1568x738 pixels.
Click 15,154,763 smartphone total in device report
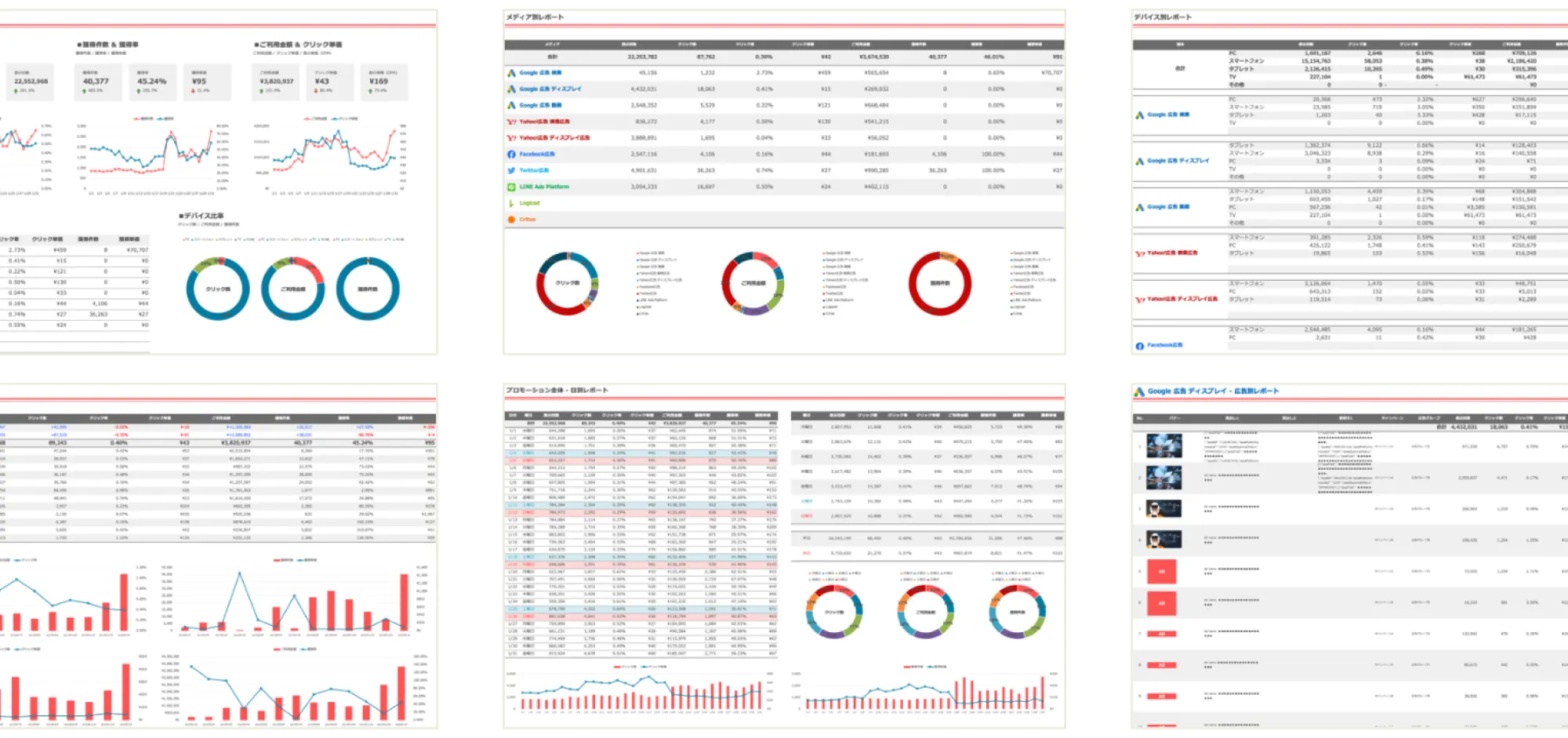(x=1316, y=61)
